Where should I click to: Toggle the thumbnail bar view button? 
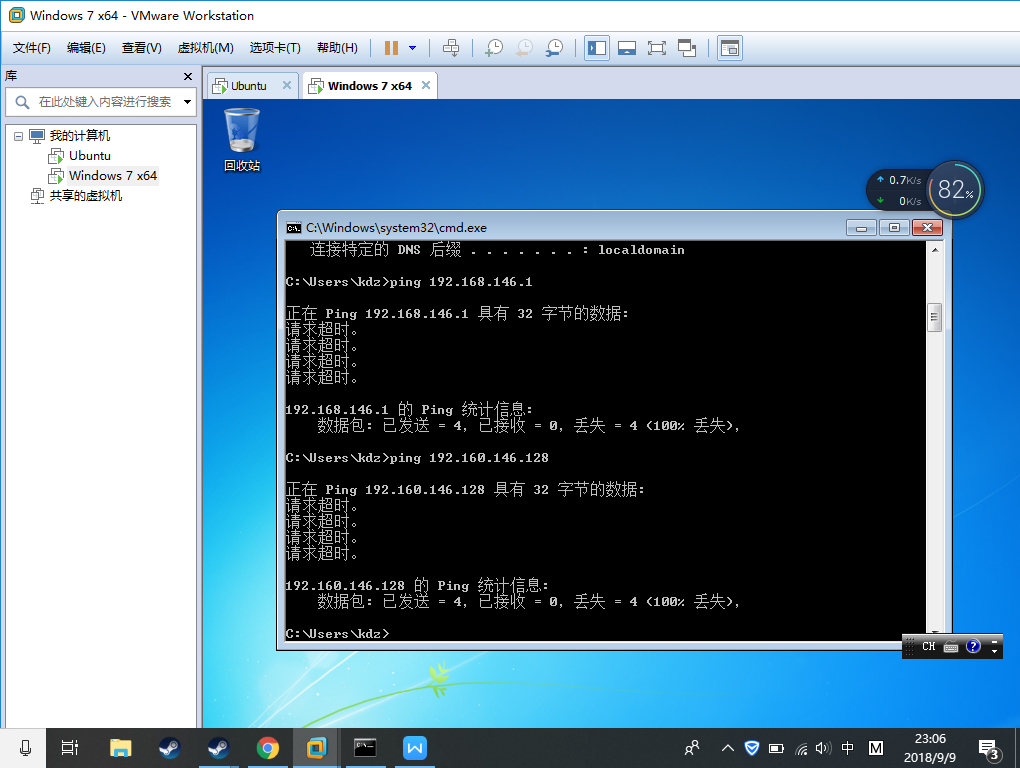[x=627, y=48]
